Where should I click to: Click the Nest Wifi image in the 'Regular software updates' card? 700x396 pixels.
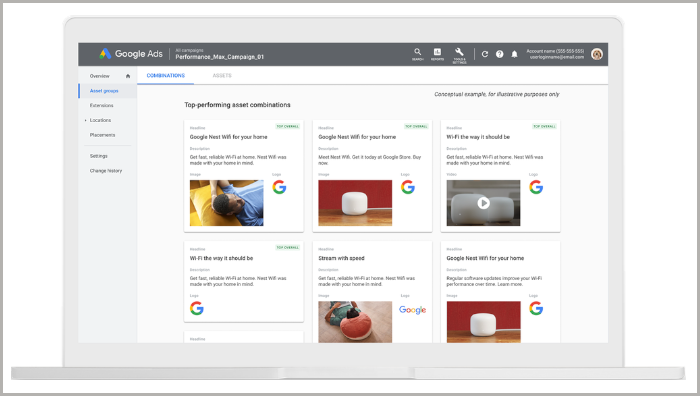pyautogui.click(x=483, y=322)
